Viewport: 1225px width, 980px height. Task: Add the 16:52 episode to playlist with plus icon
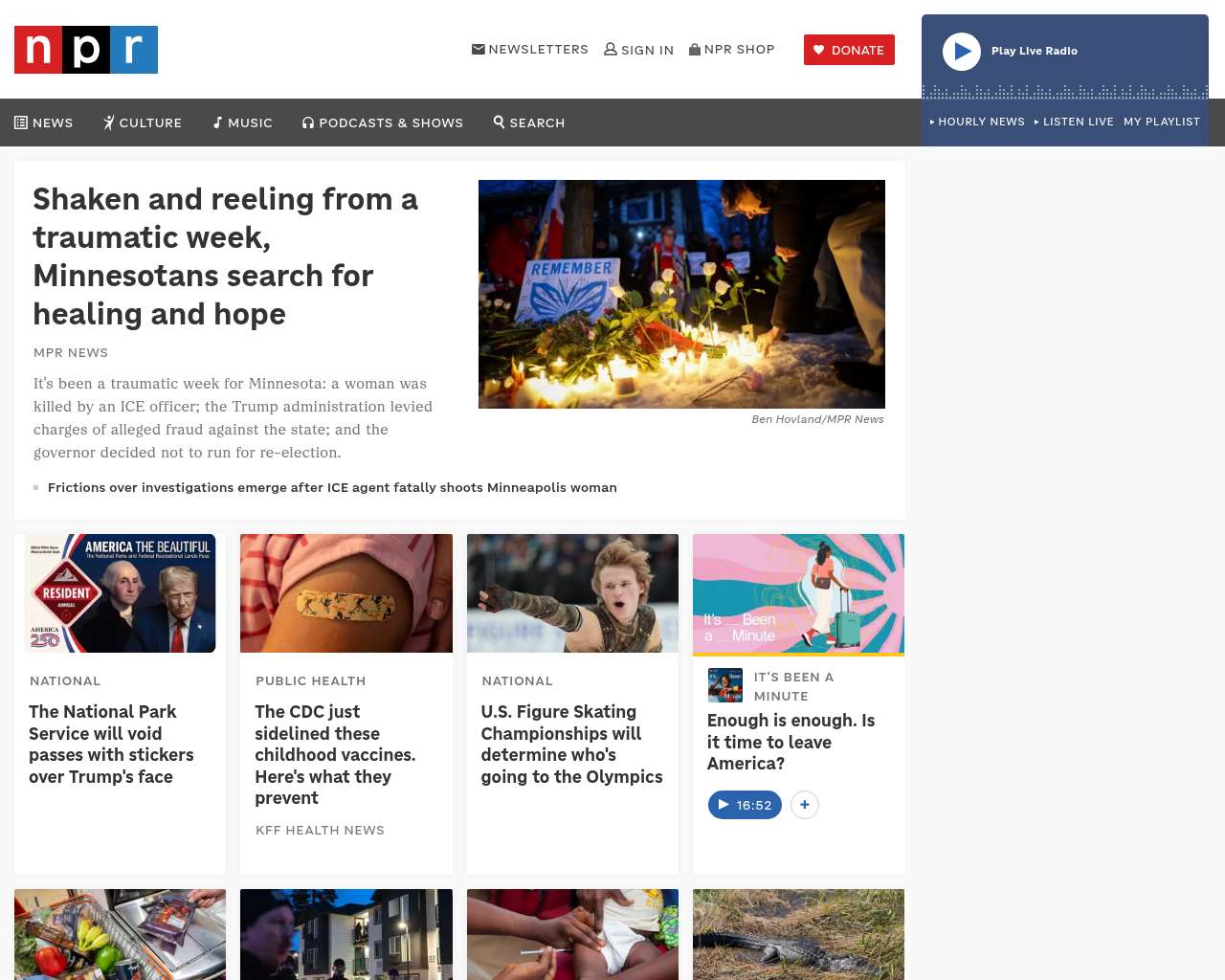point(805,805)
